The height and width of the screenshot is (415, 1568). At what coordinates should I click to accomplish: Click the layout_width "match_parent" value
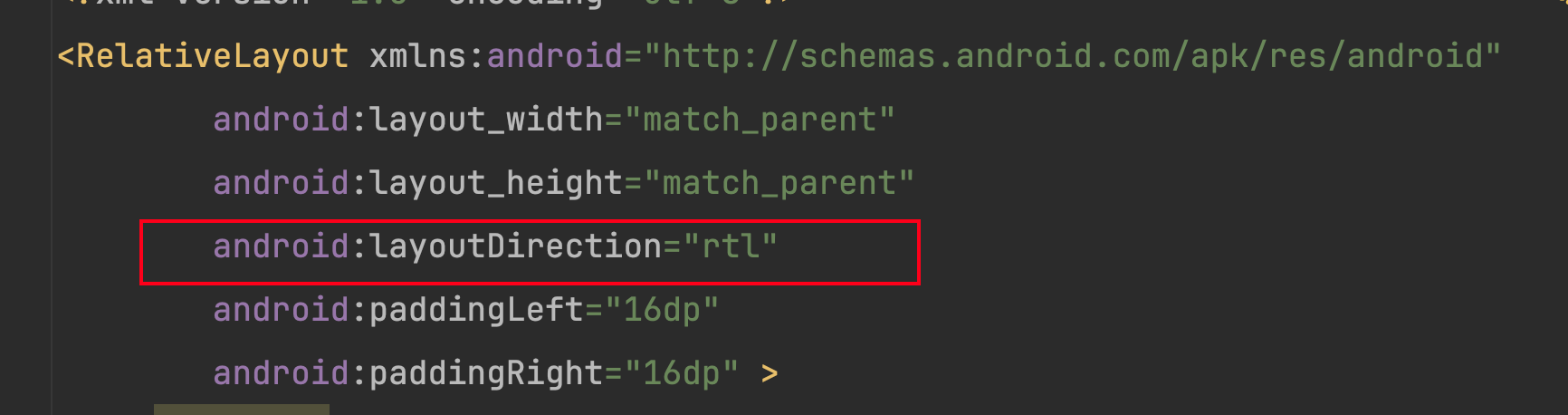click(x=760, y=120)
